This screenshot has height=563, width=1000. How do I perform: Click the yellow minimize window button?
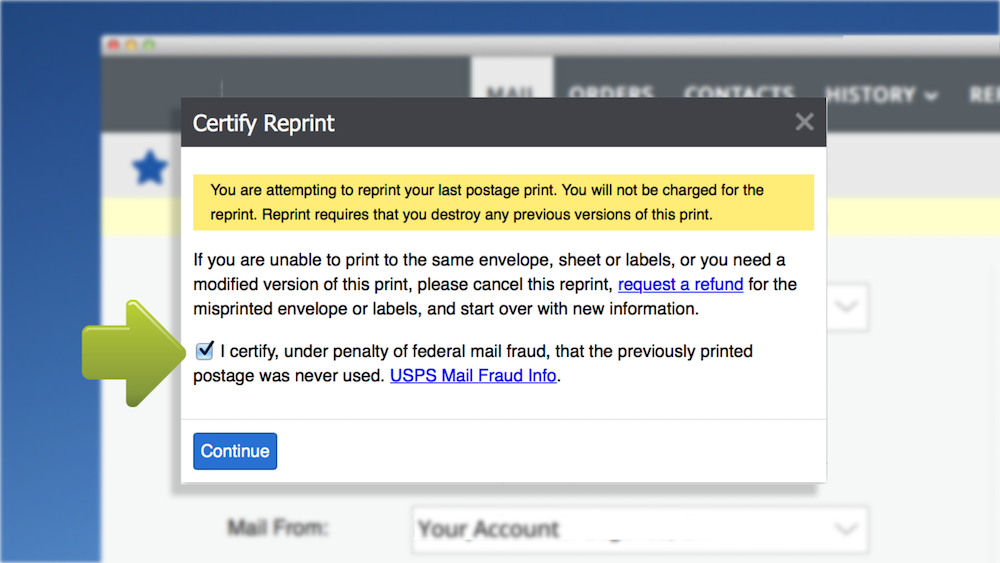[x=131, y=45]
